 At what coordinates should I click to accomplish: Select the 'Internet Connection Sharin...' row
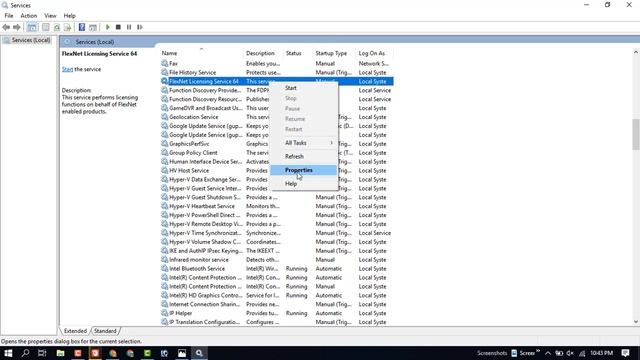tap(276, 304)
